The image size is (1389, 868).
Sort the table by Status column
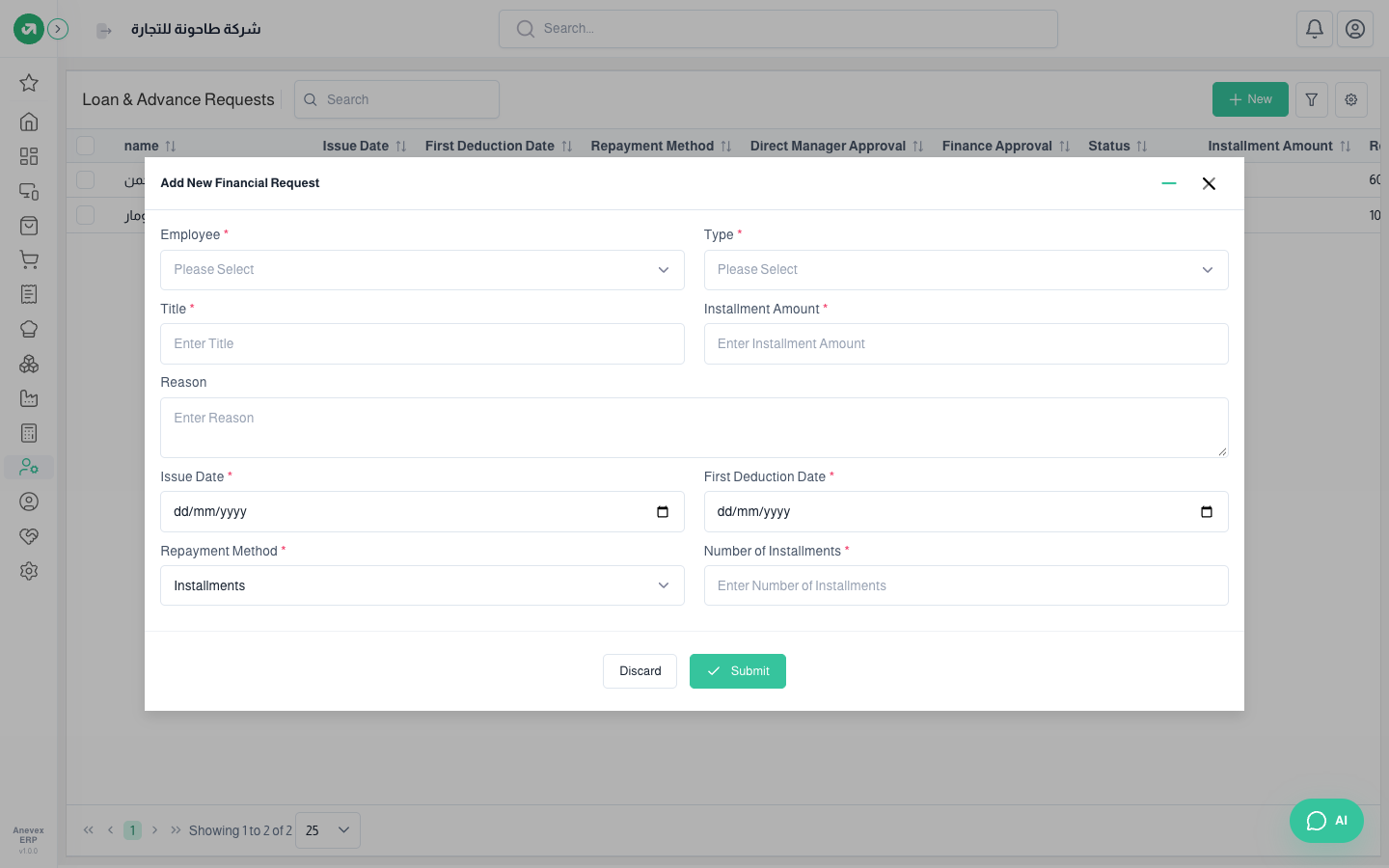pyautogui.click(x=1142, y=147)
